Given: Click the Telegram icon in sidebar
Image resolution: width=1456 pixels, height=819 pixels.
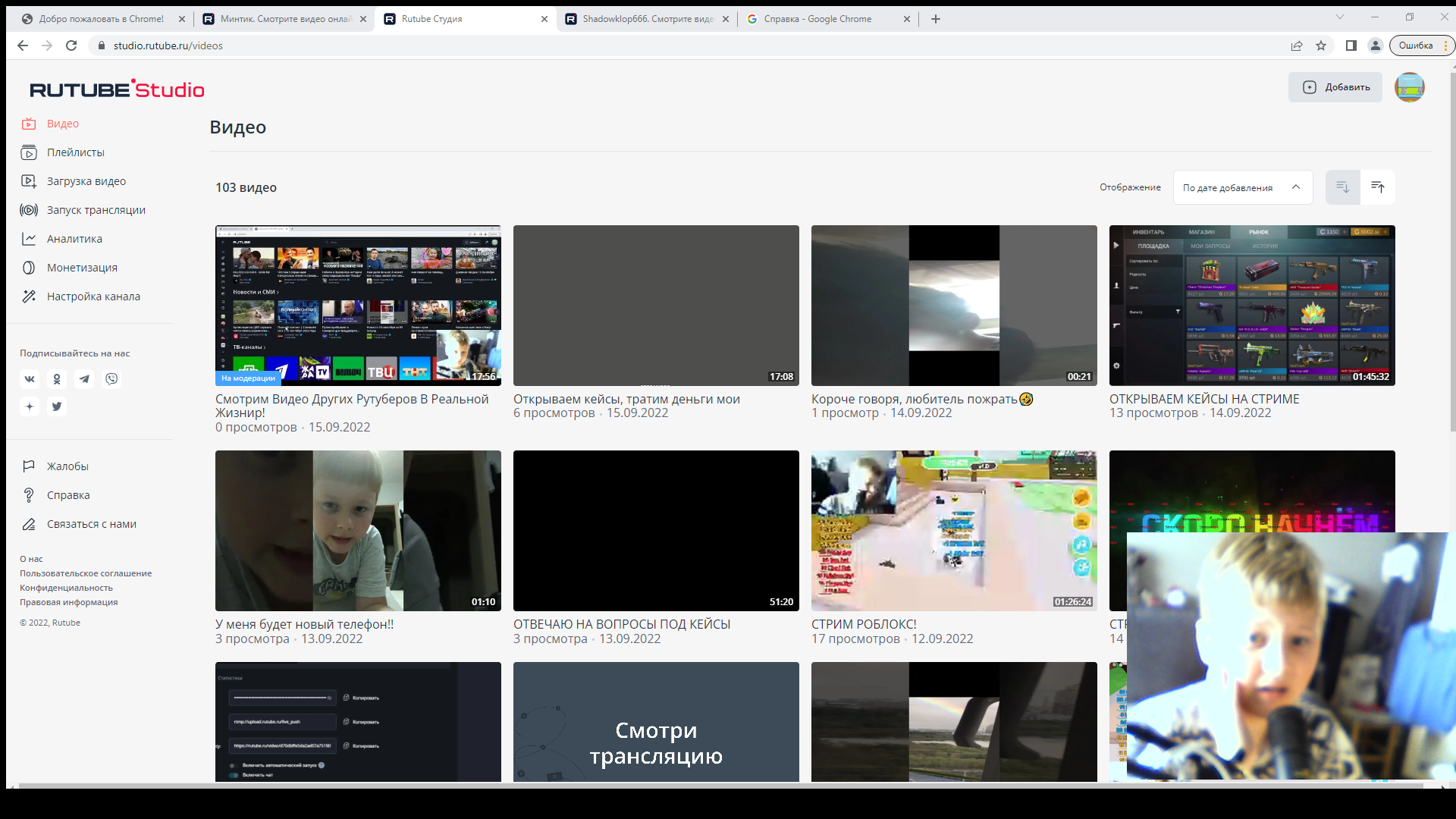Looking at the screenshot, I should click(84, 379).
